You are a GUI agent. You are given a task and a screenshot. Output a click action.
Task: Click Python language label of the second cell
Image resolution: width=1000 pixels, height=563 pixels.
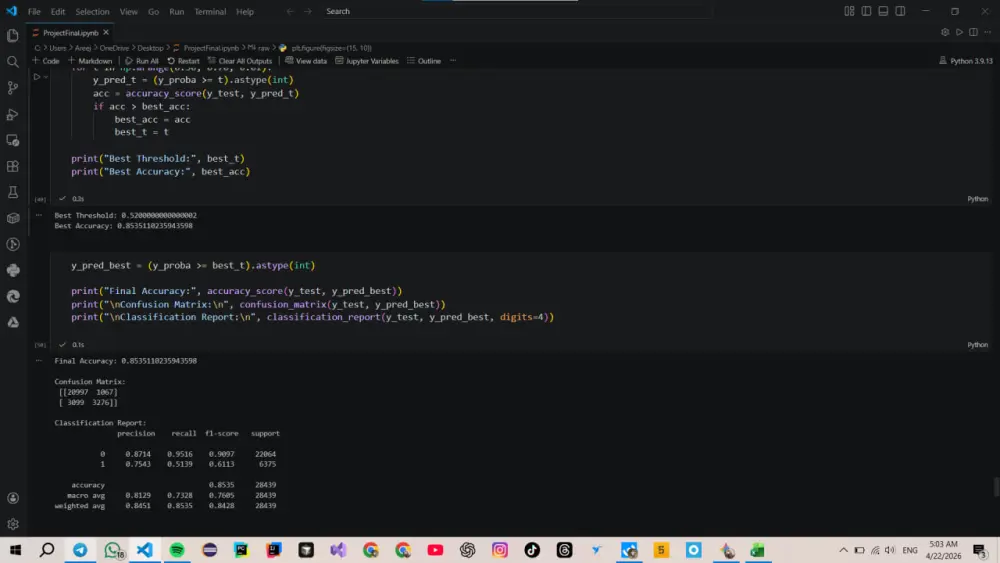point(977,345)
